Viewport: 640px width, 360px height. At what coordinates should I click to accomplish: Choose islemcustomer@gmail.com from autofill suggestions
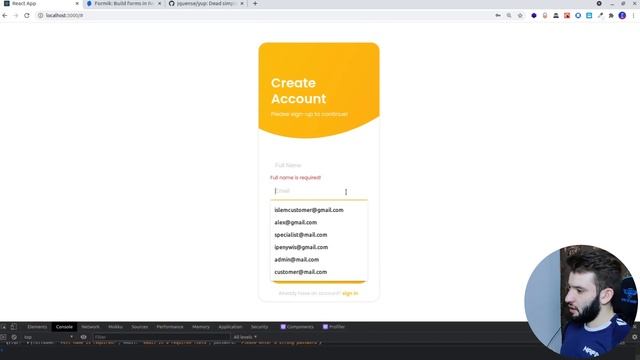(x=319, y=210)
